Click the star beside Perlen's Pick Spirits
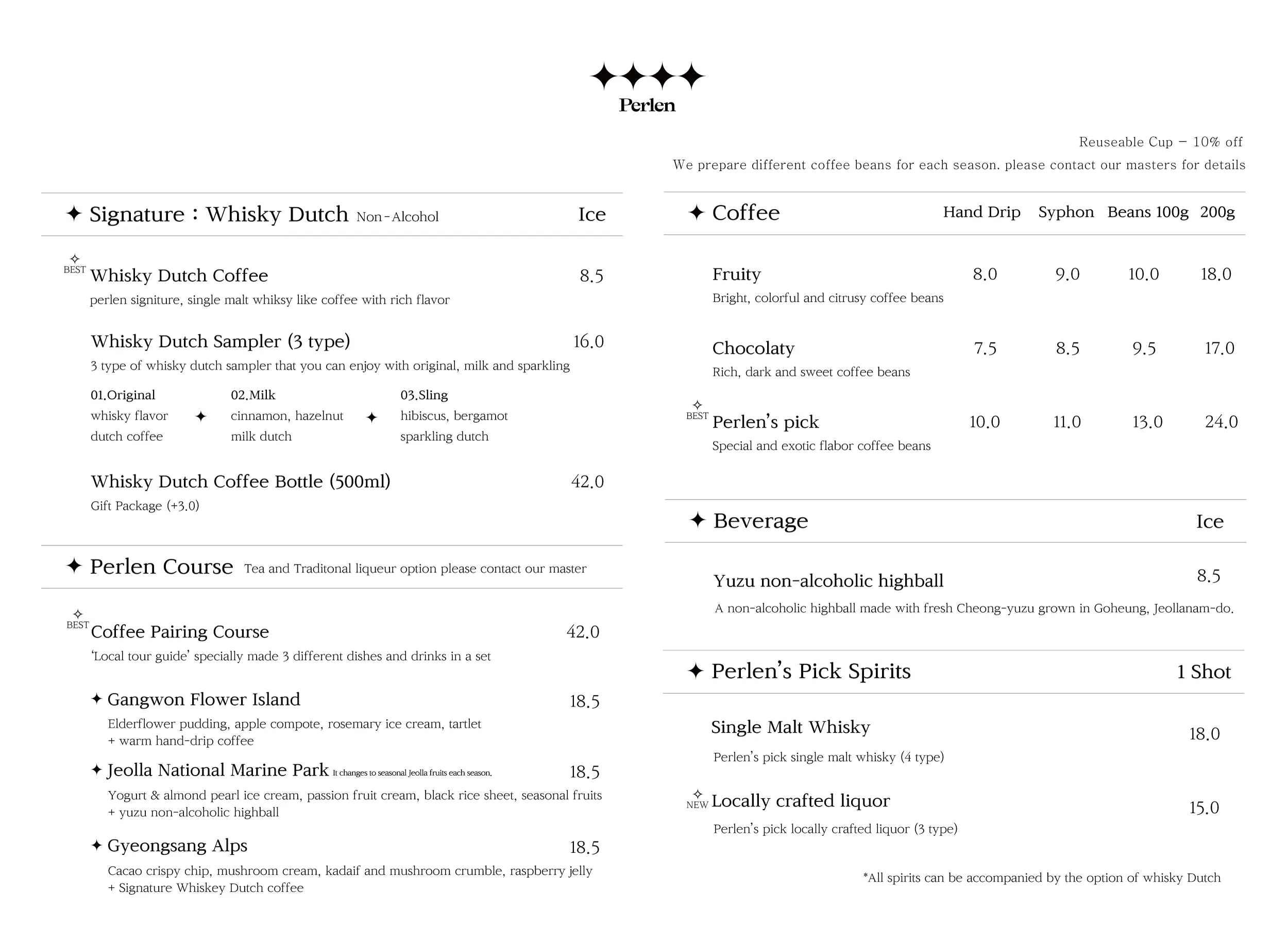The width and height of the screenshot is (1288, 926). [696, 671]
